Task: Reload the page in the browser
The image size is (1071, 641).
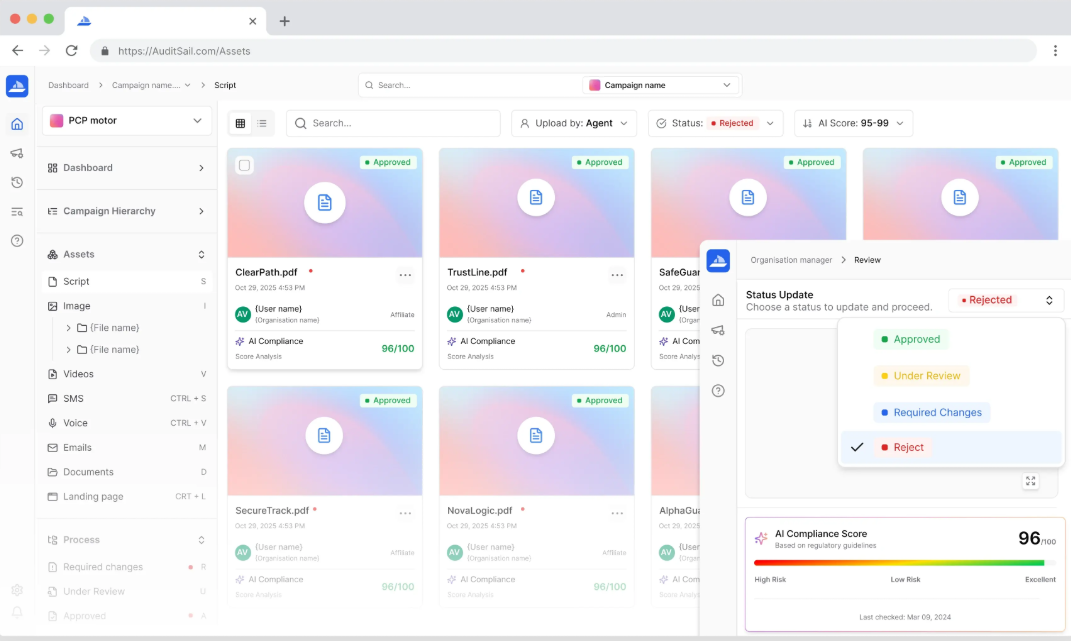Action: (x=71, y=50)
